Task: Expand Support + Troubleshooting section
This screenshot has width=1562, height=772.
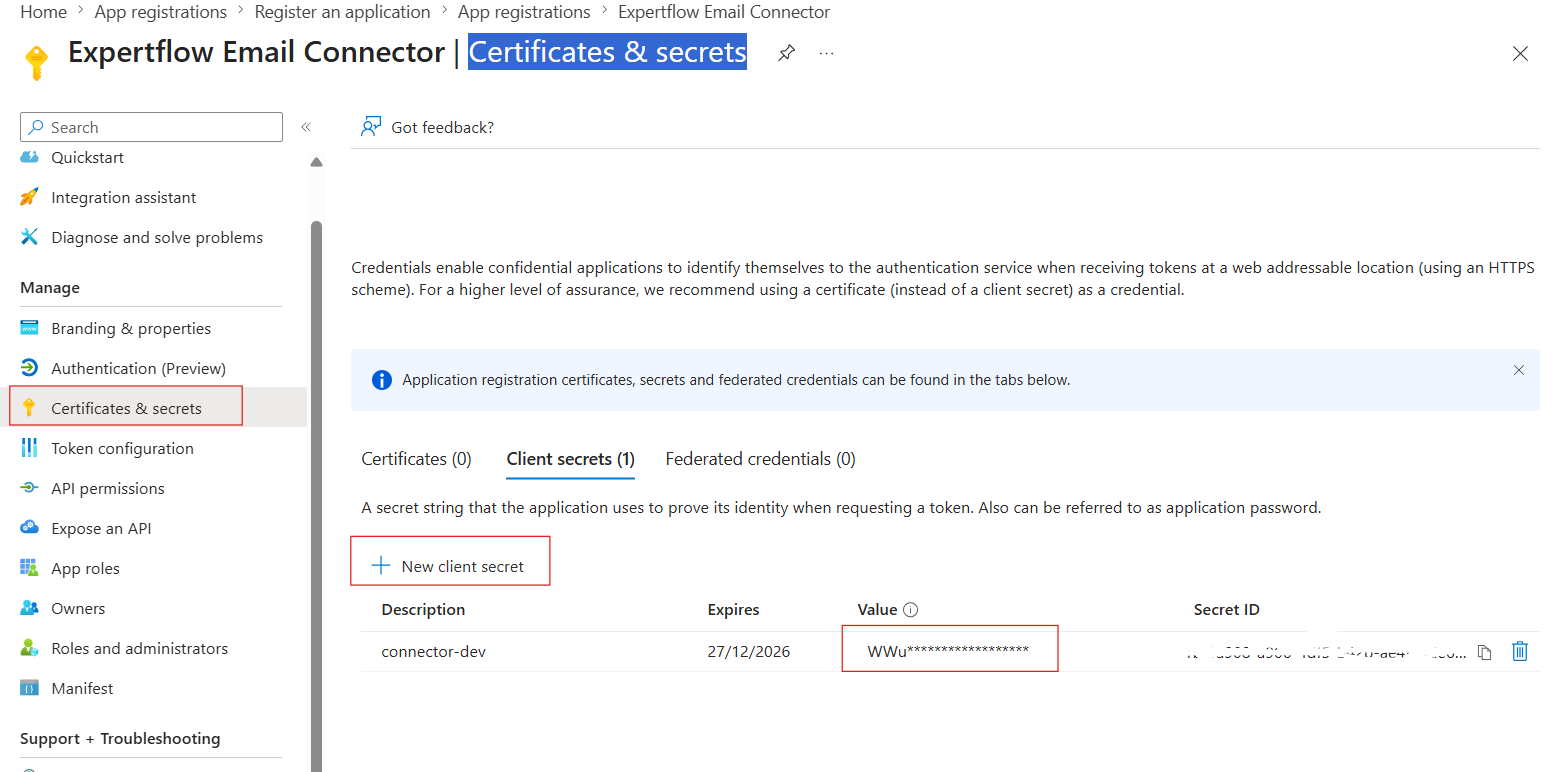Action: point(120,739)
